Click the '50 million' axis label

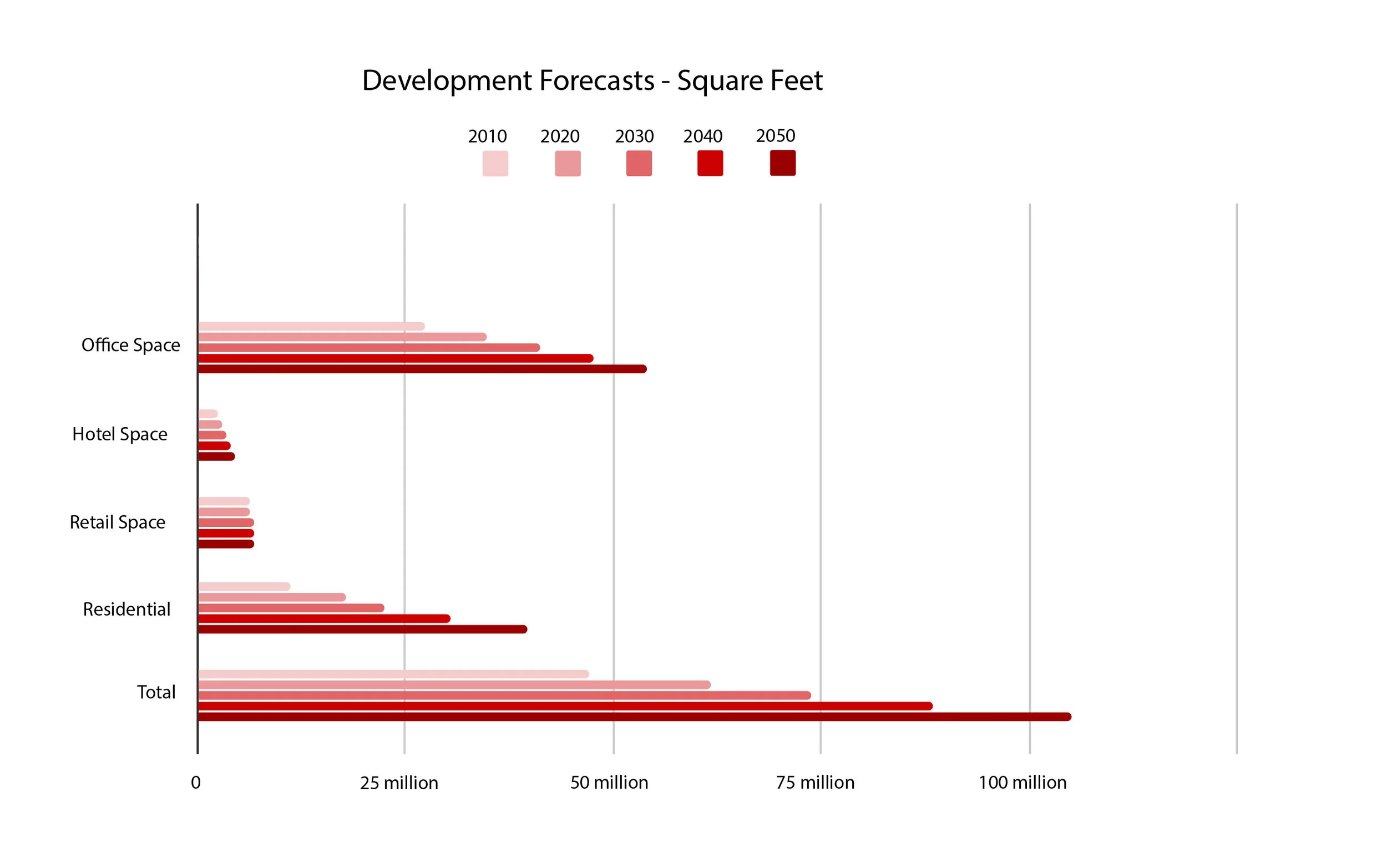click(609, 783)
